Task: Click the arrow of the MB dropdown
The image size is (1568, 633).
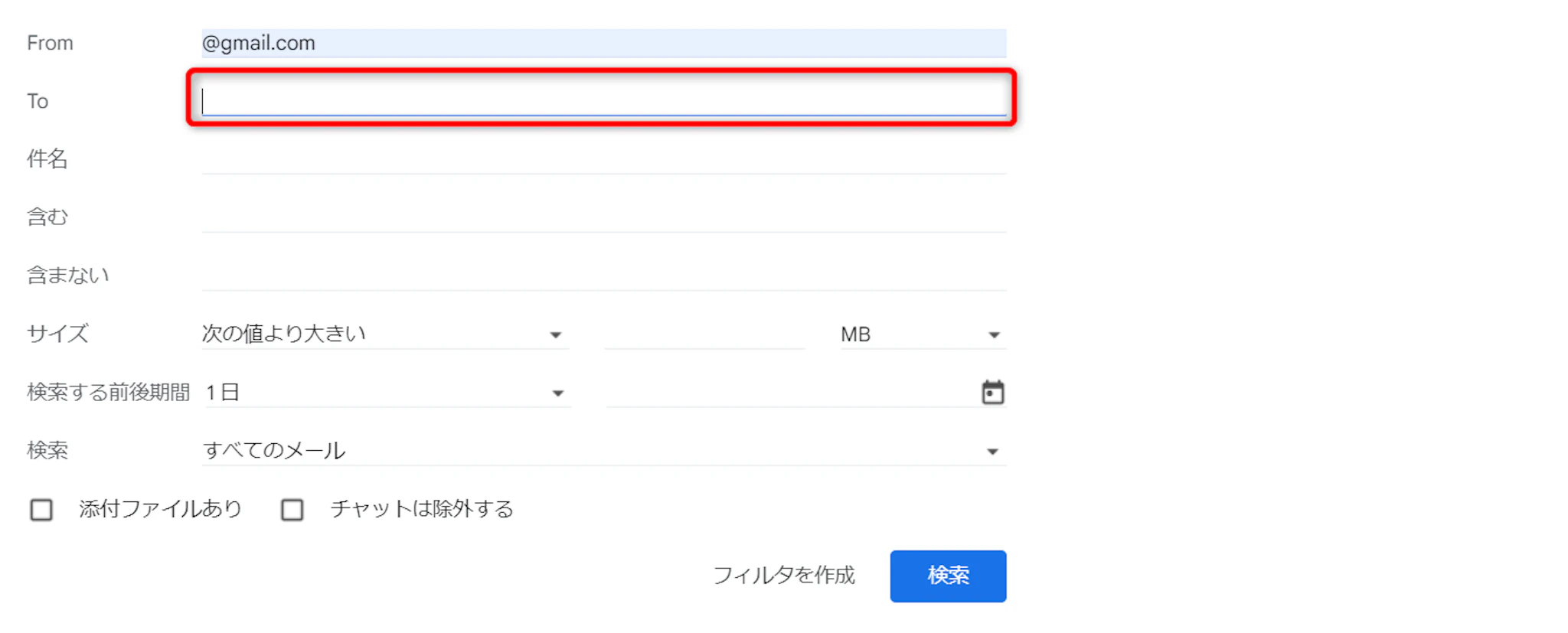Action: pos(994,335)
